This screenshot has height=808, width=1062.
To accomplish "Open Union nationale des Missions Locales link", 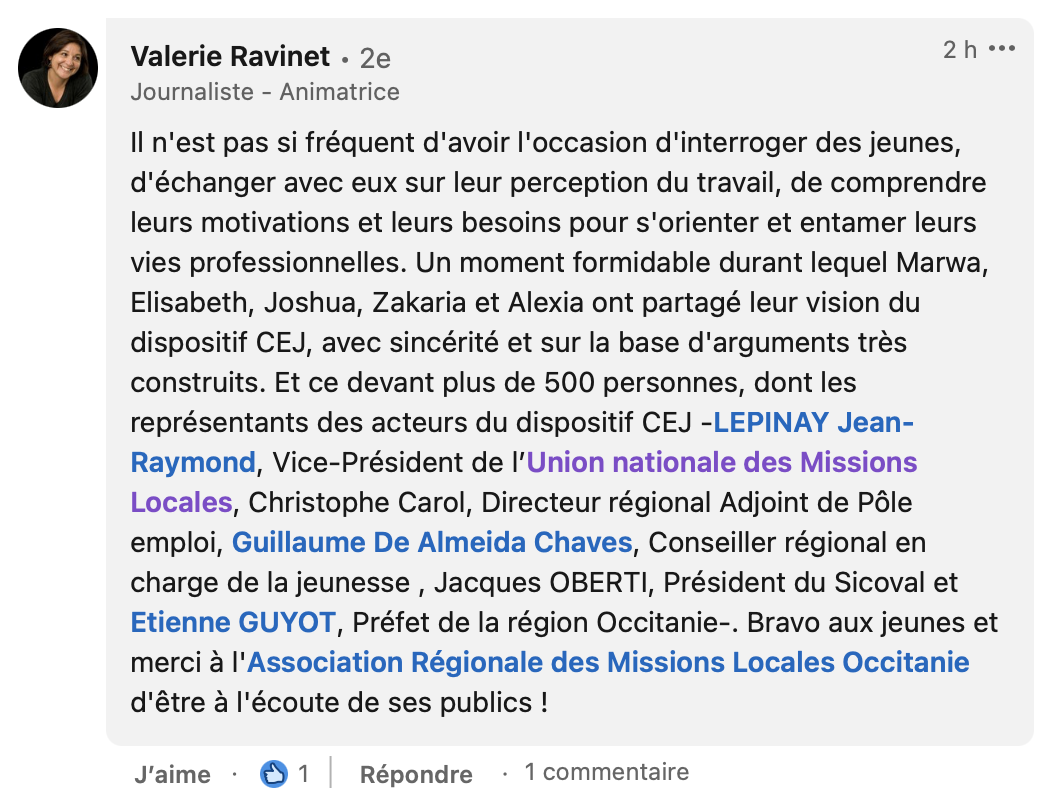I will pyautogui.click(x=722, y=463).
